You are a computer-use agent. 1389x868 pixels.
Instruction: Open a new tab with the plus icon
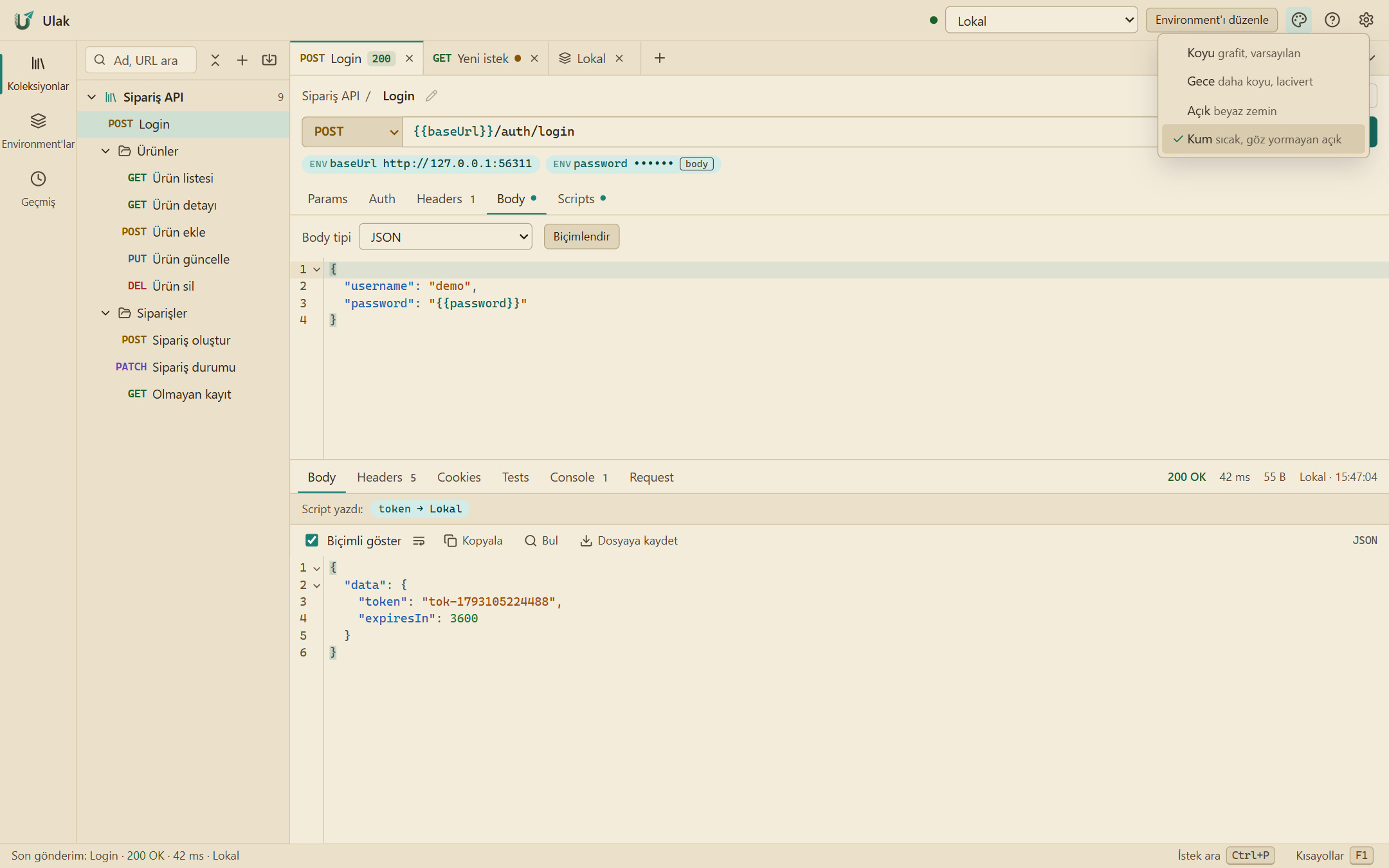coord(659,59)
